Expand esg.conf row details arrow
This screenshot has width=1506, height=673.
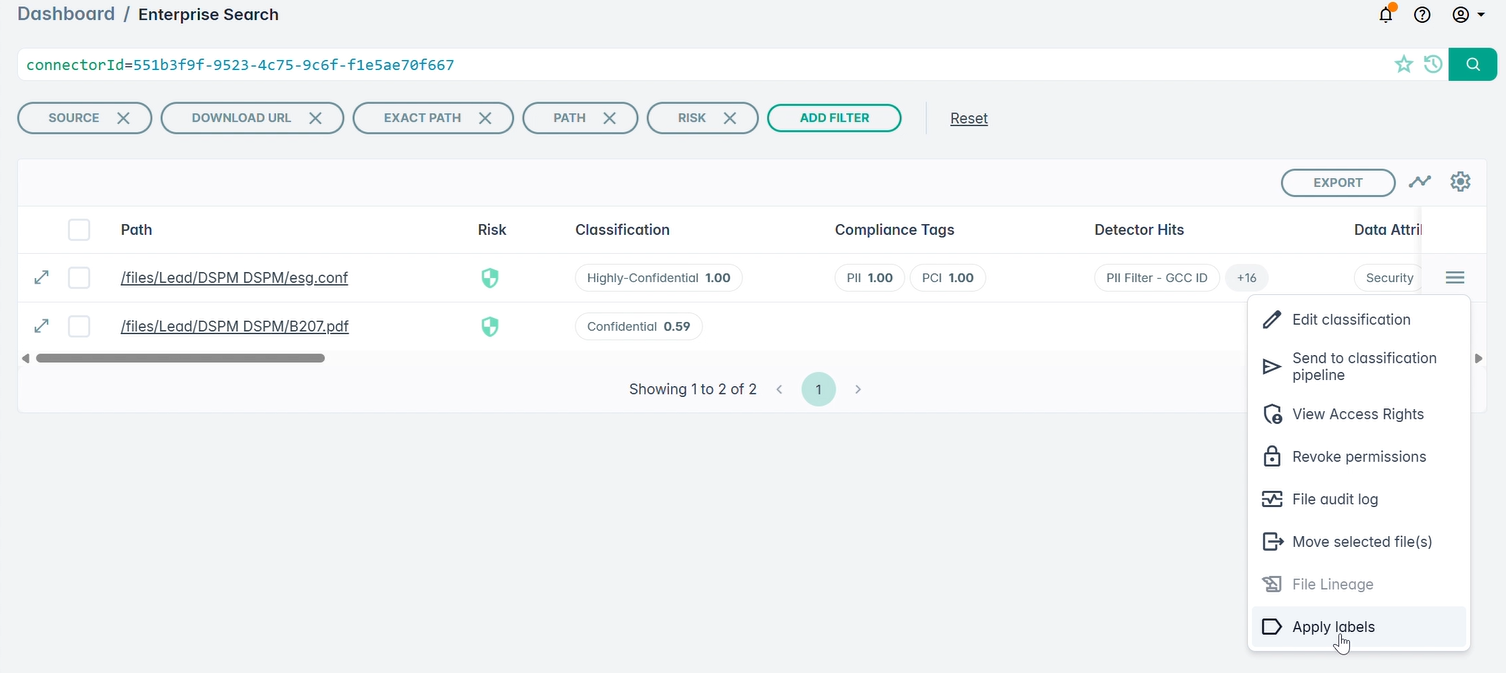click(42, 278)
